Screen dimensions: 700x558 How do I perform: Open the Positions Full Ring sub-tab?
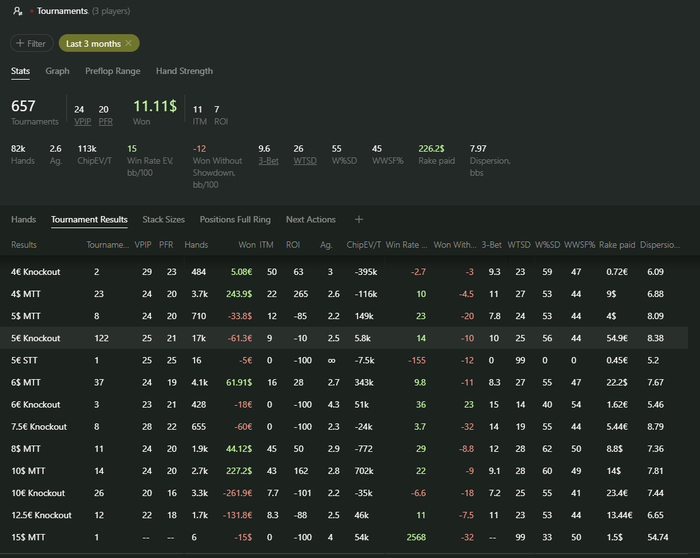click(x=235, y=220)
